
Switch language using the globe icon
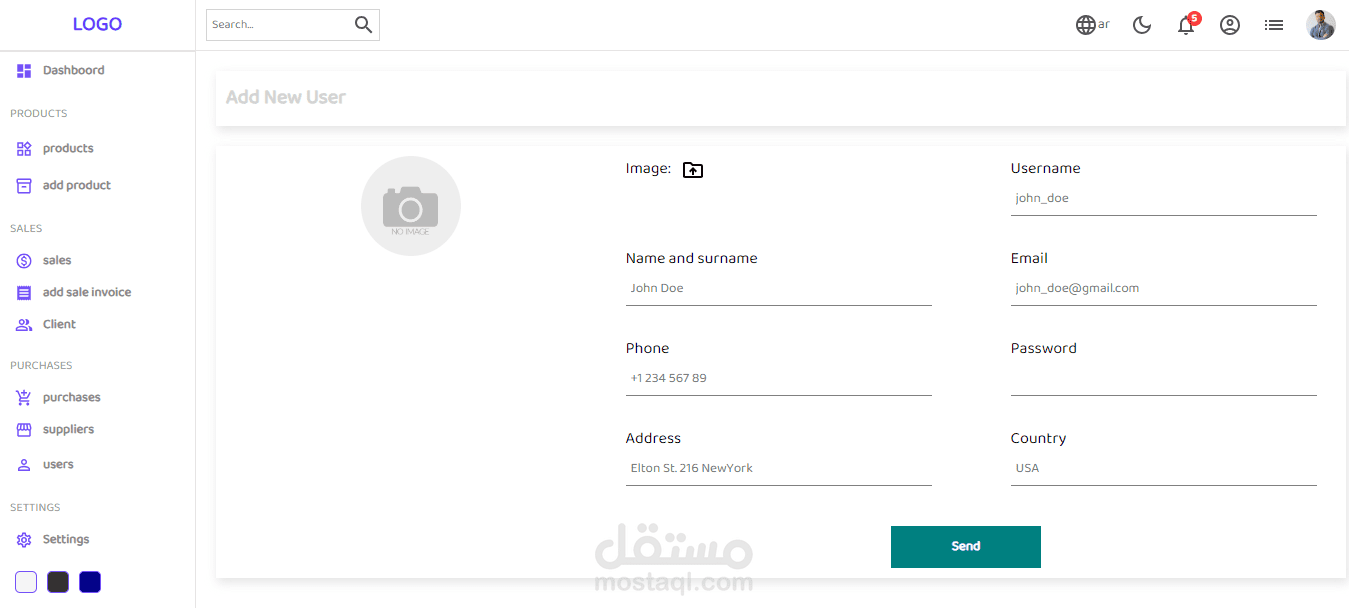click(x=1086, y=25)
